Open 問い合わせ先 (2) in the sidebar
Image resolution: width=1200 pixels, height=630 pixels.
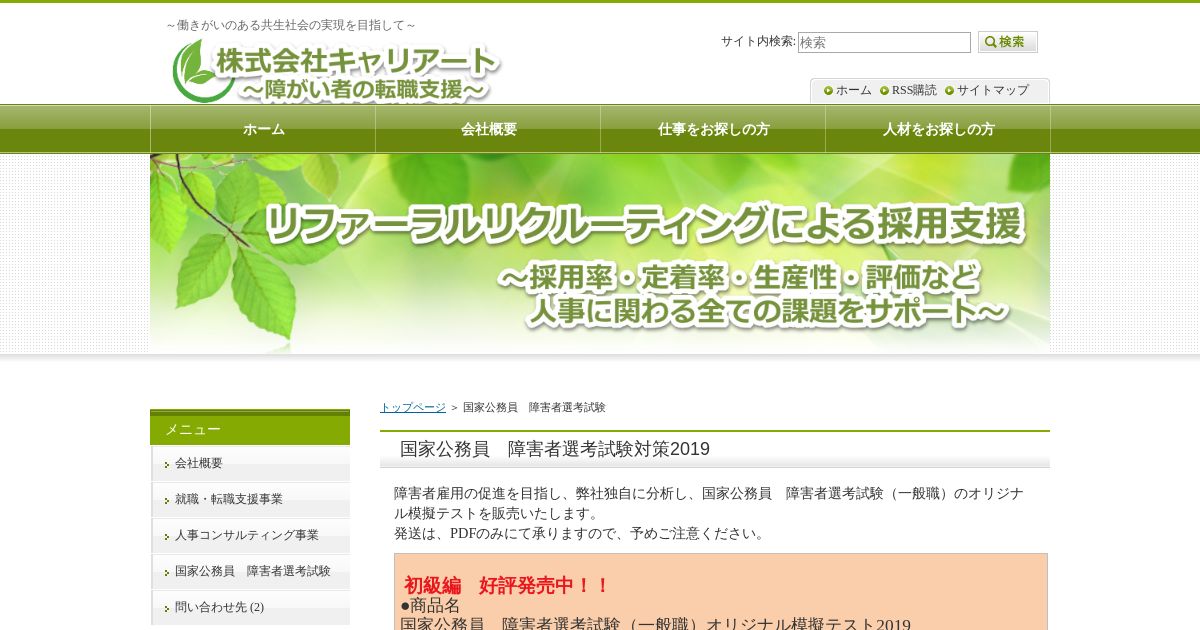(x=251, y=608)
